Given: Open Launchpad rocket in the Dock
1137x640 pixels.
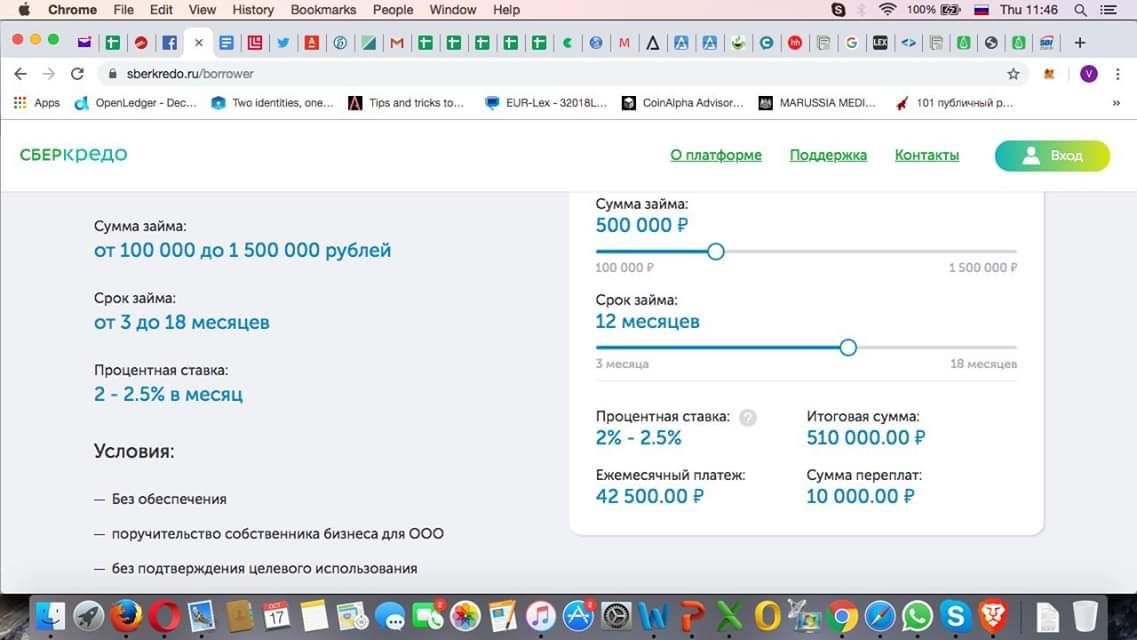Looking at the screenshot, I should click(88, 617).
